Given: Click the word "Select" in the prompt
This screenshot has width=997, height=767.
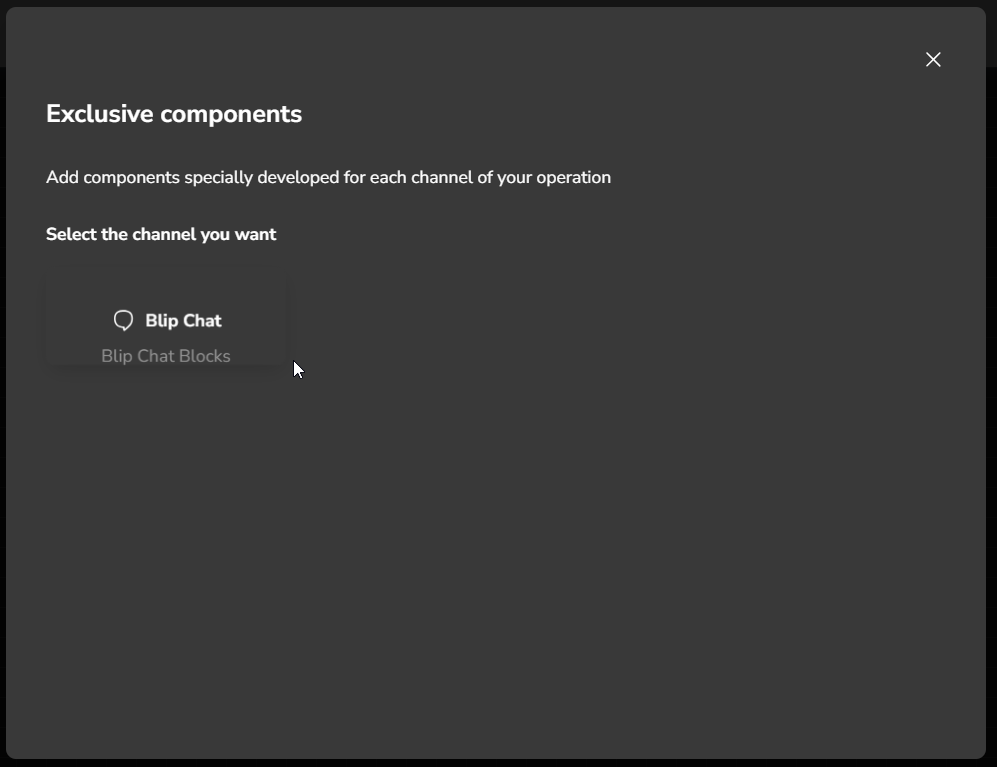Looking at the screenshot, I should click(x=71, y=234).
